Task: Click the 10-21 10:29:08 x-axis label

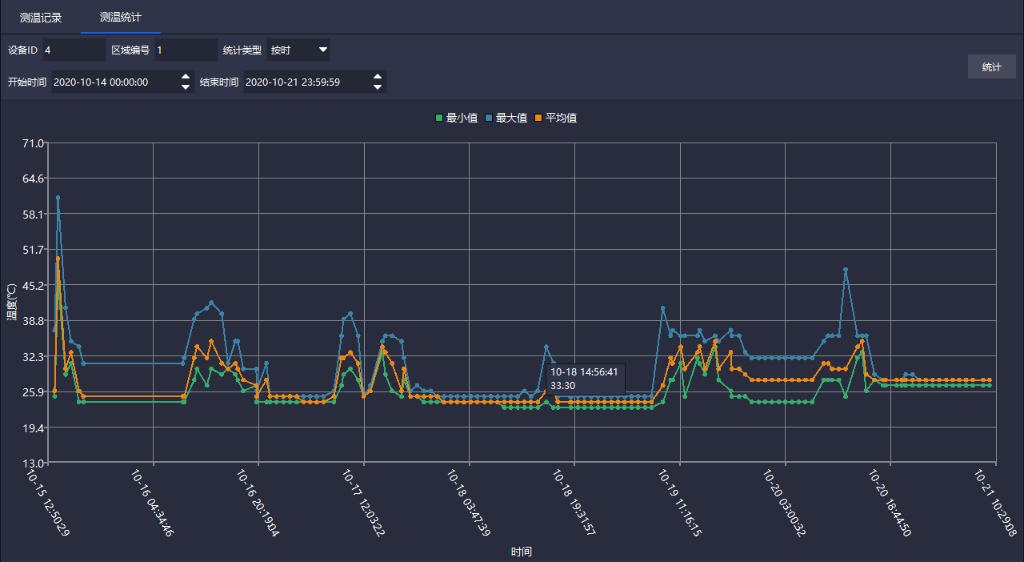Action: [995, 503]
